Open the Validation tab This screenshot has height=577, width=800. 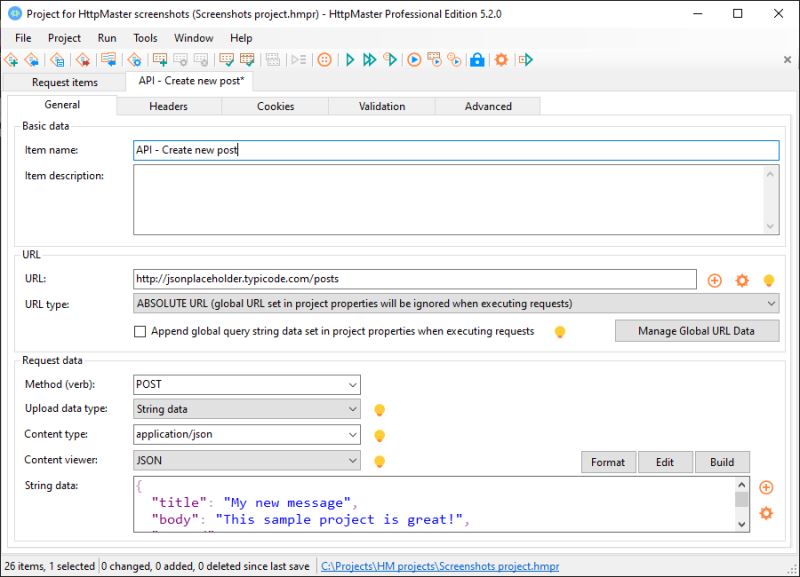[382, 106]
